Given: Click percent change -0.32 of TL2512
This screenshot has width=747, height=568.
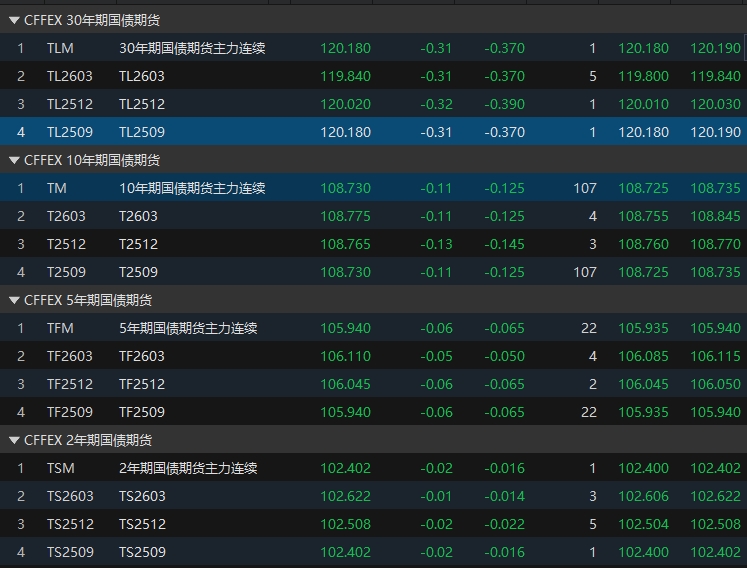Looking at the screenshot, I should pos(436,104).
